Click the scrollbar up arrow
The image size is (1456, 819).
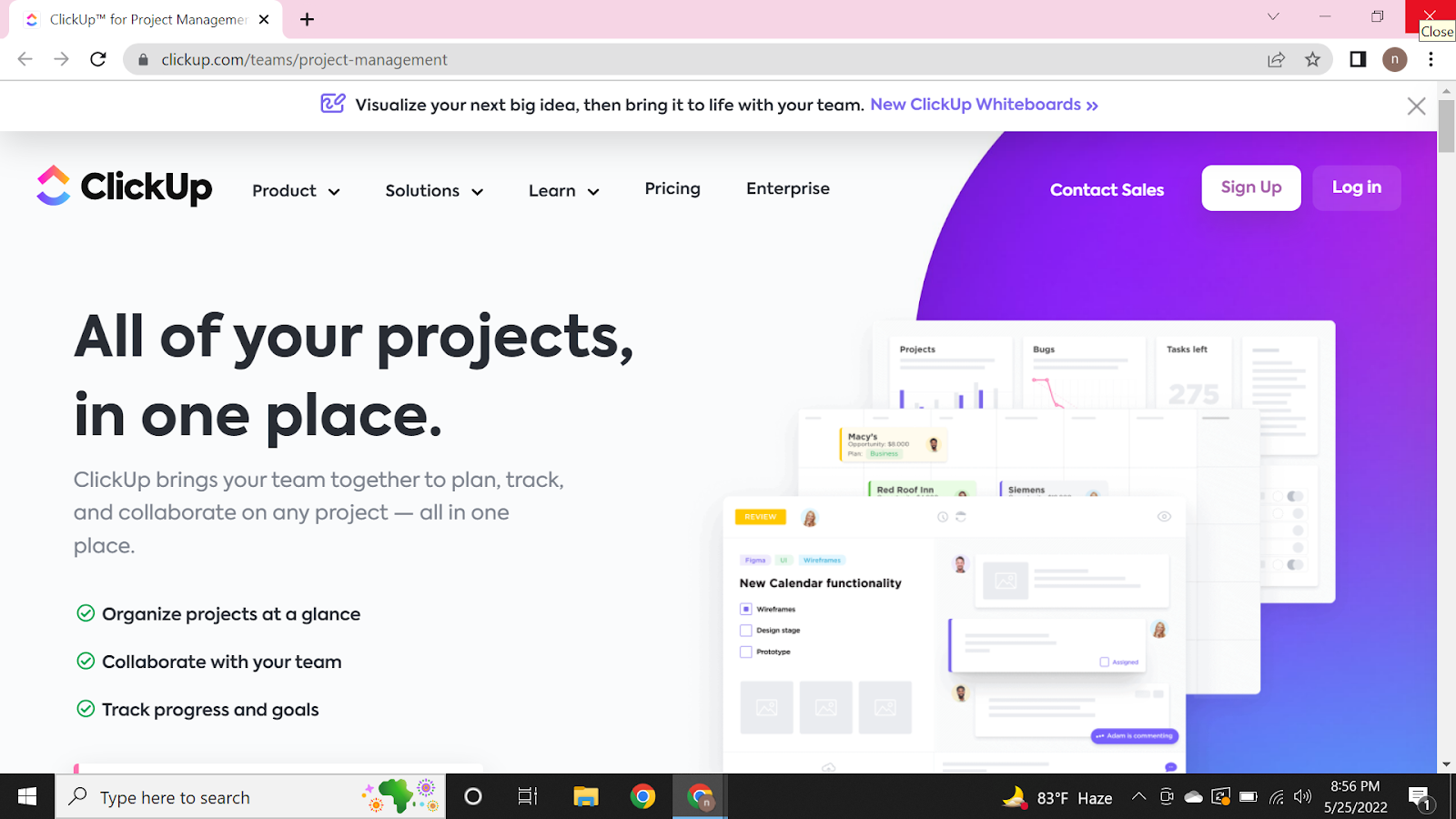point(1446,91)
